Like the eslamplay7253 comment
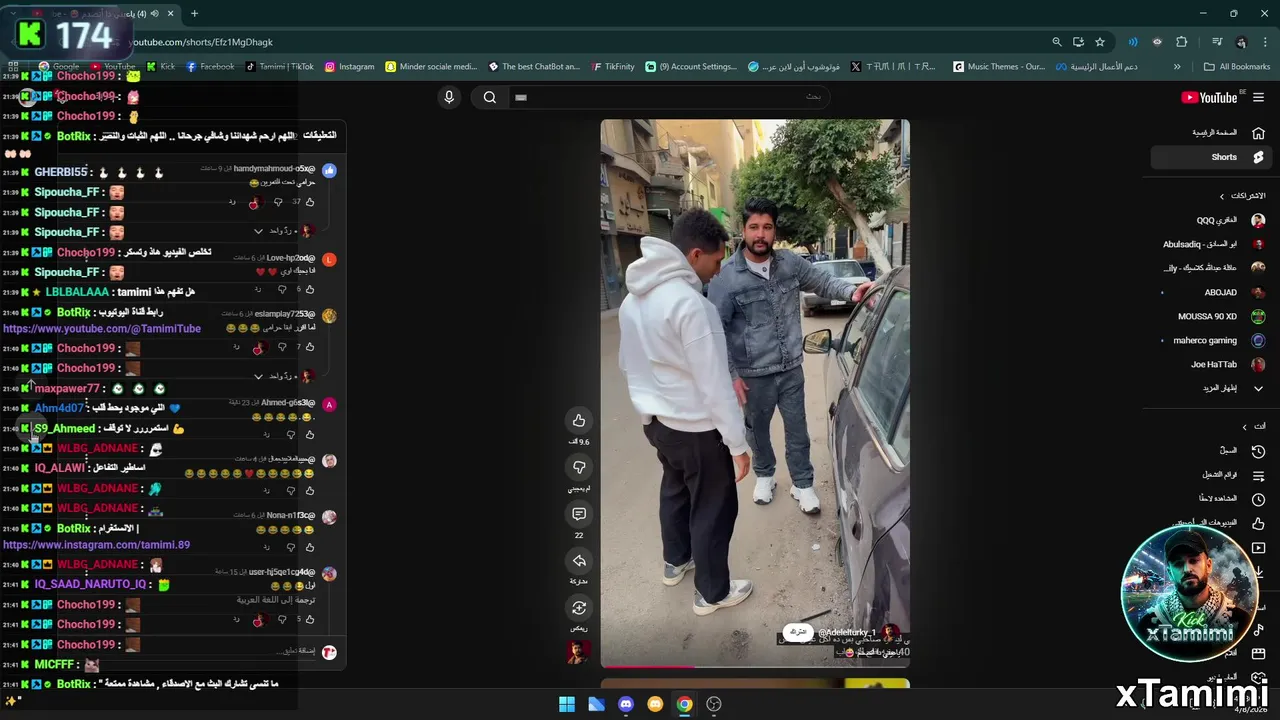Viewport: 1280px width, 720px height. click(310, 347)
